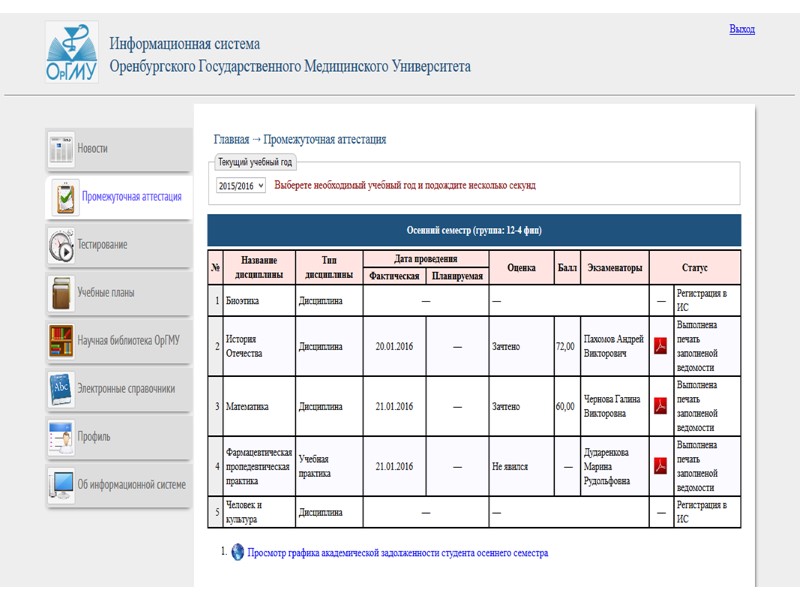Click История Отечества discipline cell

pyautogui.click(x=259, y=346)
